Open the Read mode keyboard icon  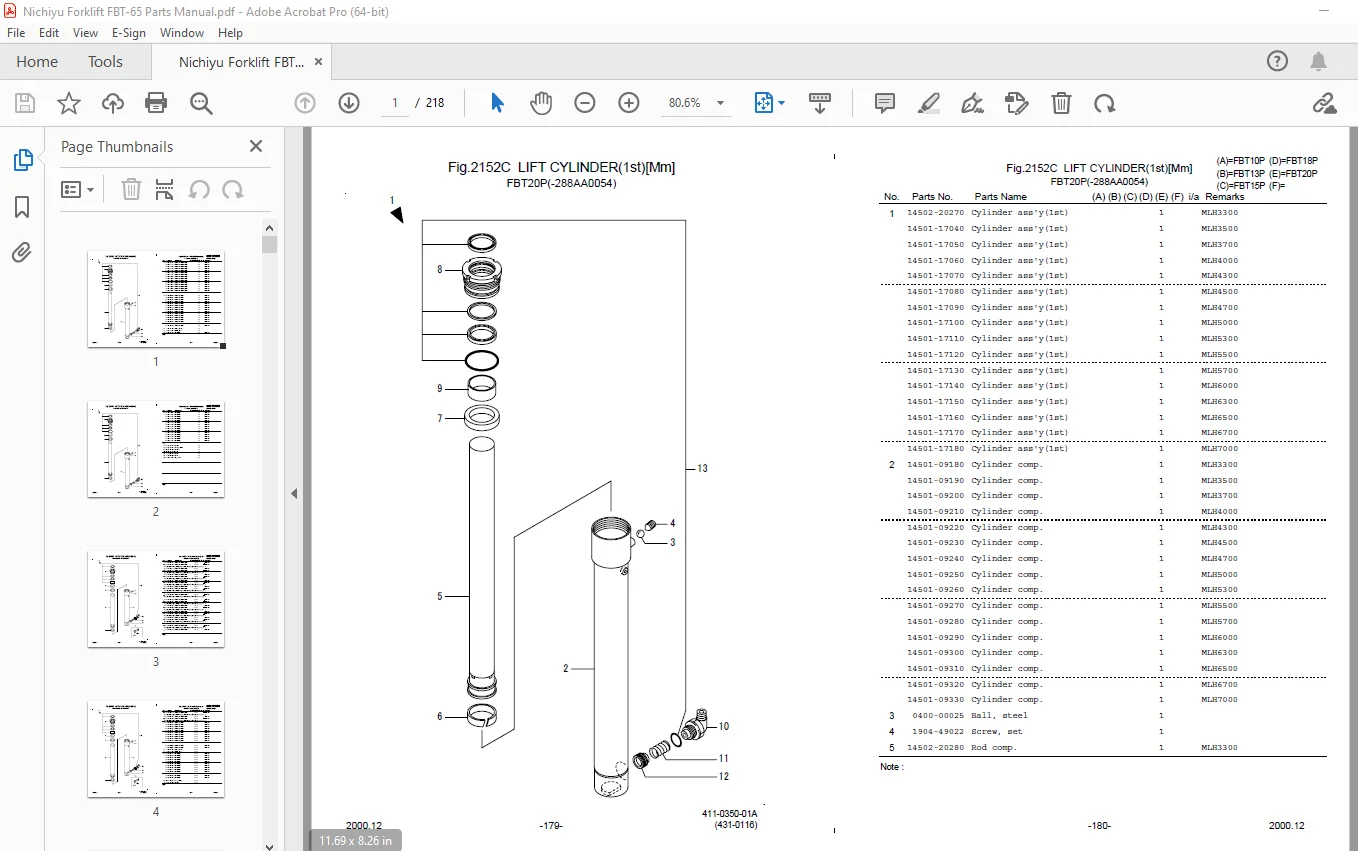820,103
